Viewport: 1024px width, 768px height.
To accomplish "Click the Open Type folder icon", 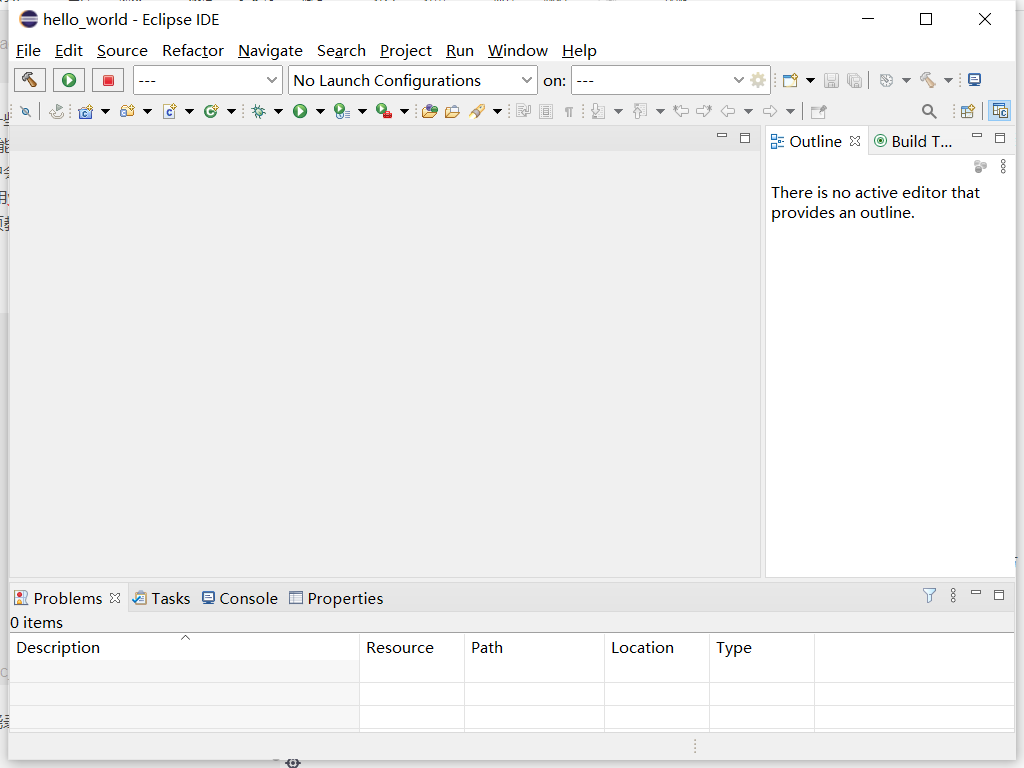I will pos(452,112).
